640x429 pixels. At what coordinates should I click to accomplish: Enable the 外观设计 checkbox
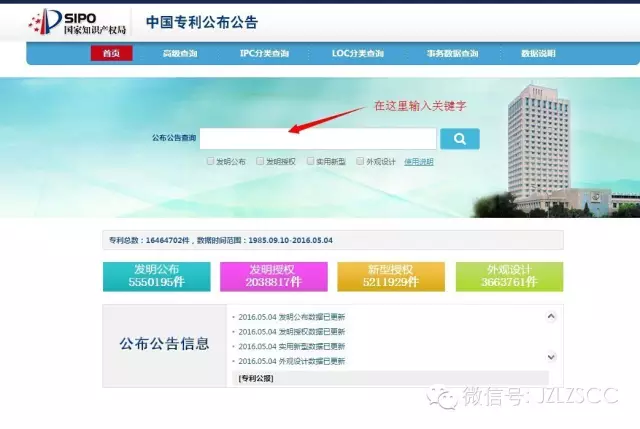(361, 160)
